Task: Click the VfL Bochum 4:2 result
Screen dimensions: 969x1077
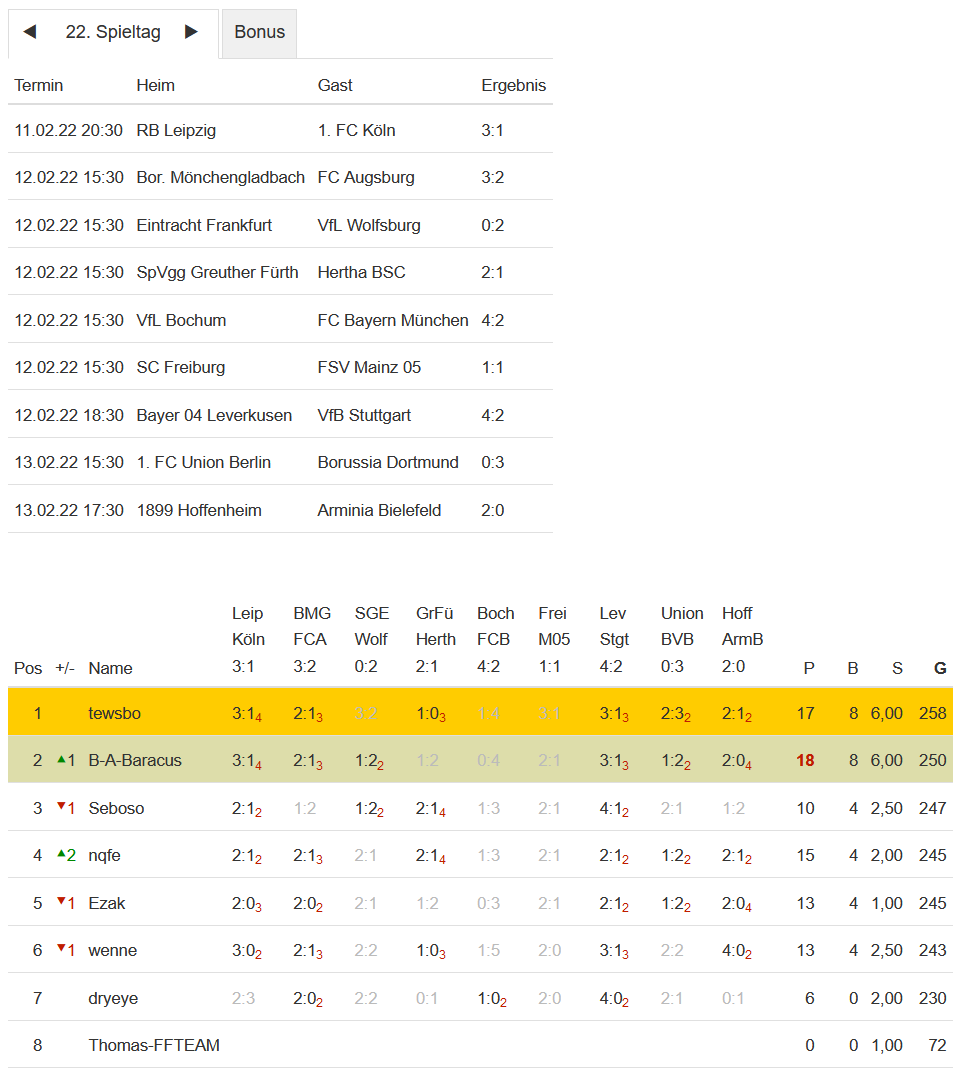Action: (x=492, y=320)
